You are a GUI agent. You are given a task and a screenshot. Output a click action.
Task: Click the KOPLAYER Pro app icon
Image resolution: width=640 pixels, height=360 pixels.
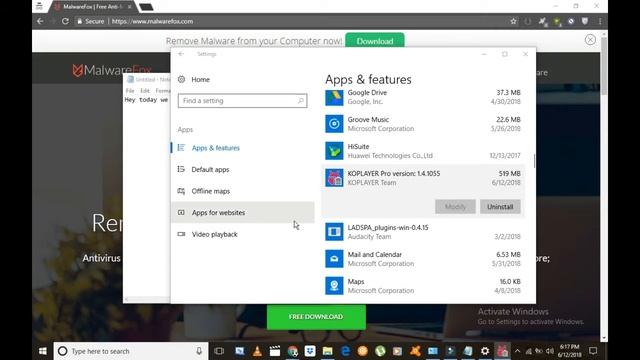[x=334, y=178]
